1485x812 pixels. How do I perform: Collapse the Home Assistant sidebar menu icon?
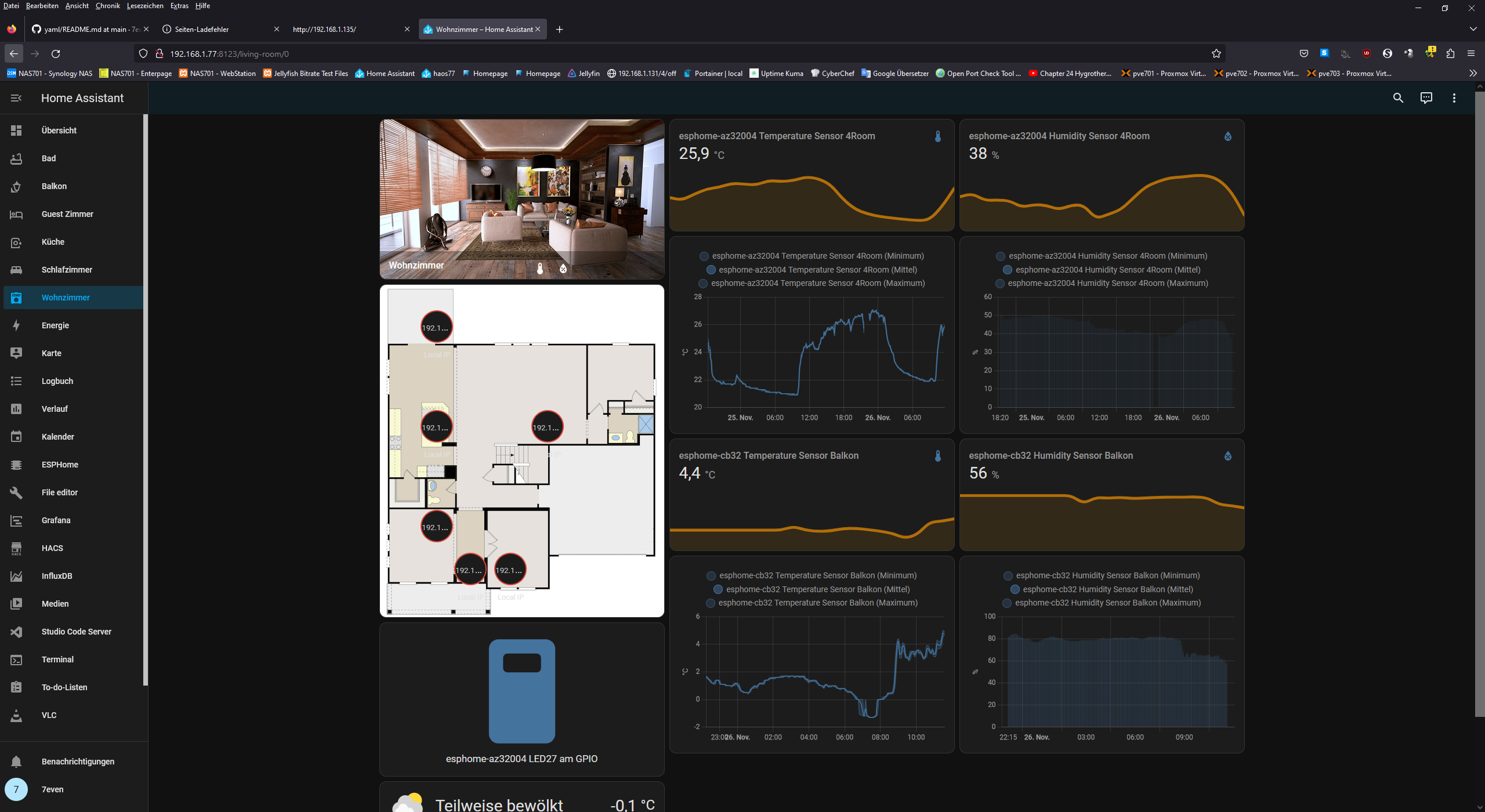tap(16, 98)
